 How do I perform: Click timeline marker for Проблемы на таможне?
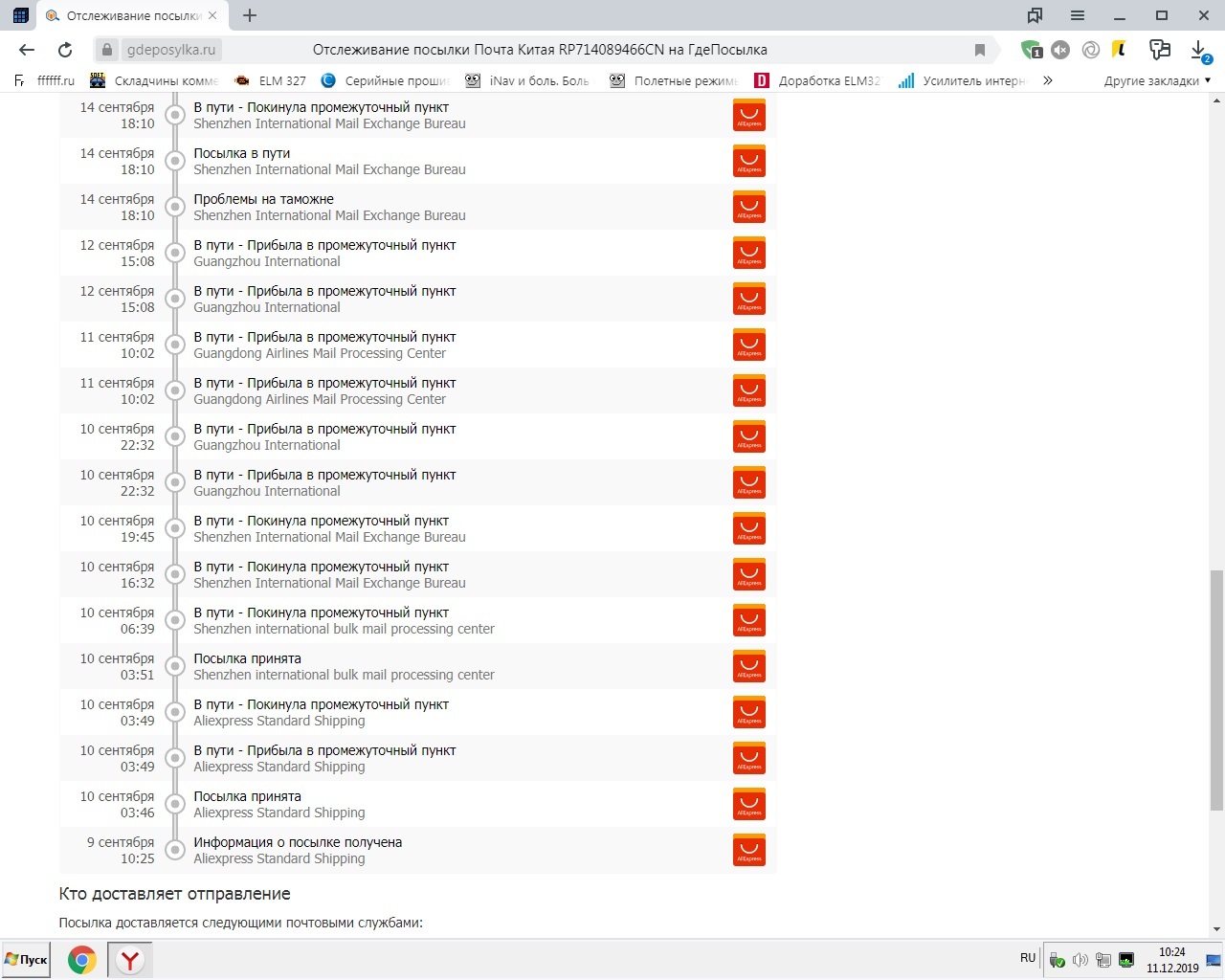(175, 207)
